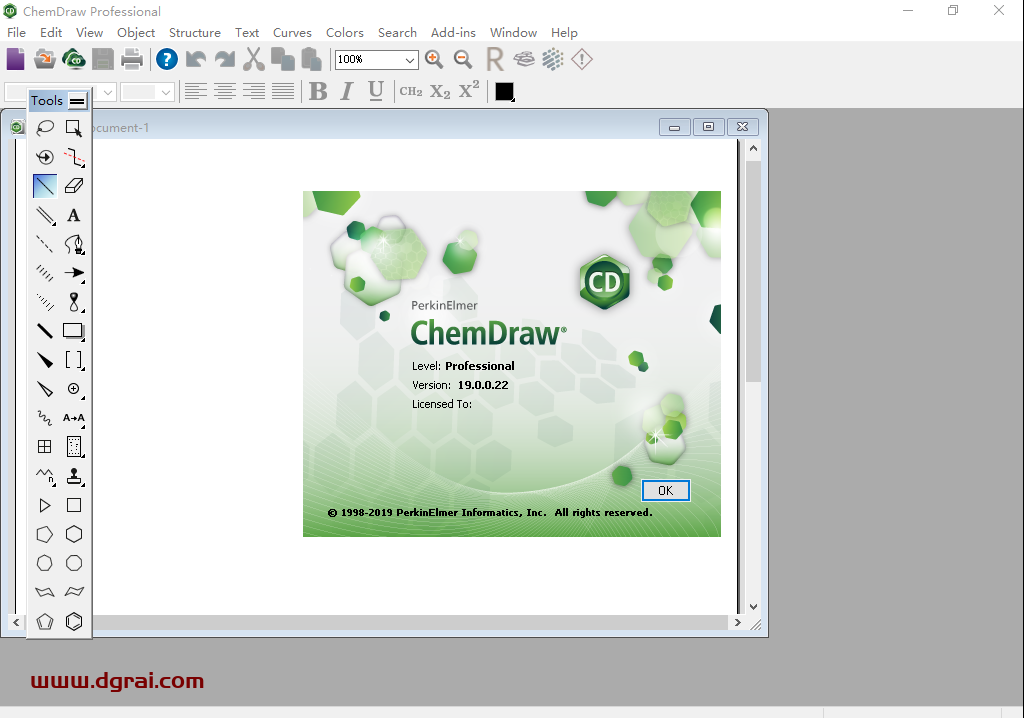This screenshot has height=718, width=1024.
Task: Open the View menu
Action: [x=89, y=33]
